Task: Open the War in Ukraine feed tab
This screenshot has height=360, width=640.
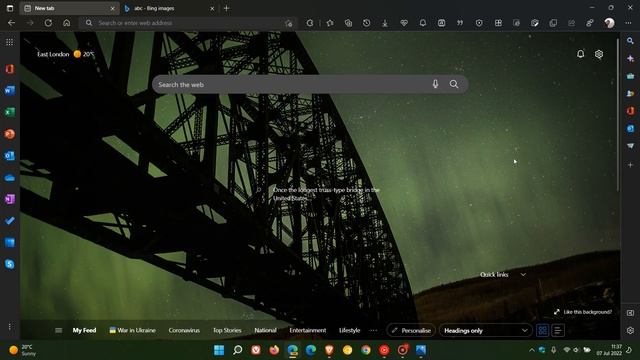Action: pyautogui.click(x=133, y=330)
